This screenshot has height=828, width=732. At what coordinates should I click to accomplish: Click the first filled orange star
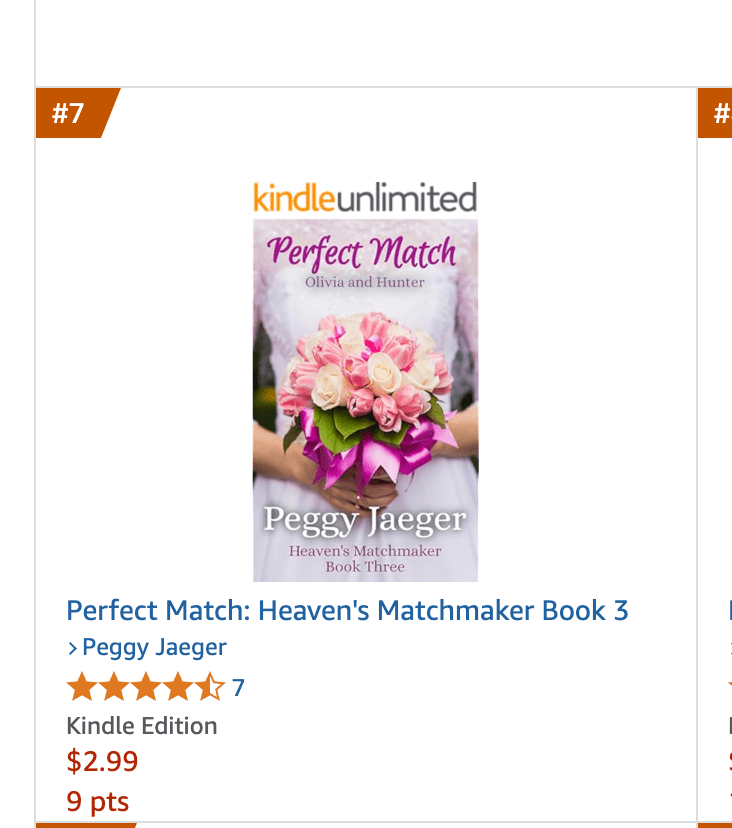click(x=81, y=688)
